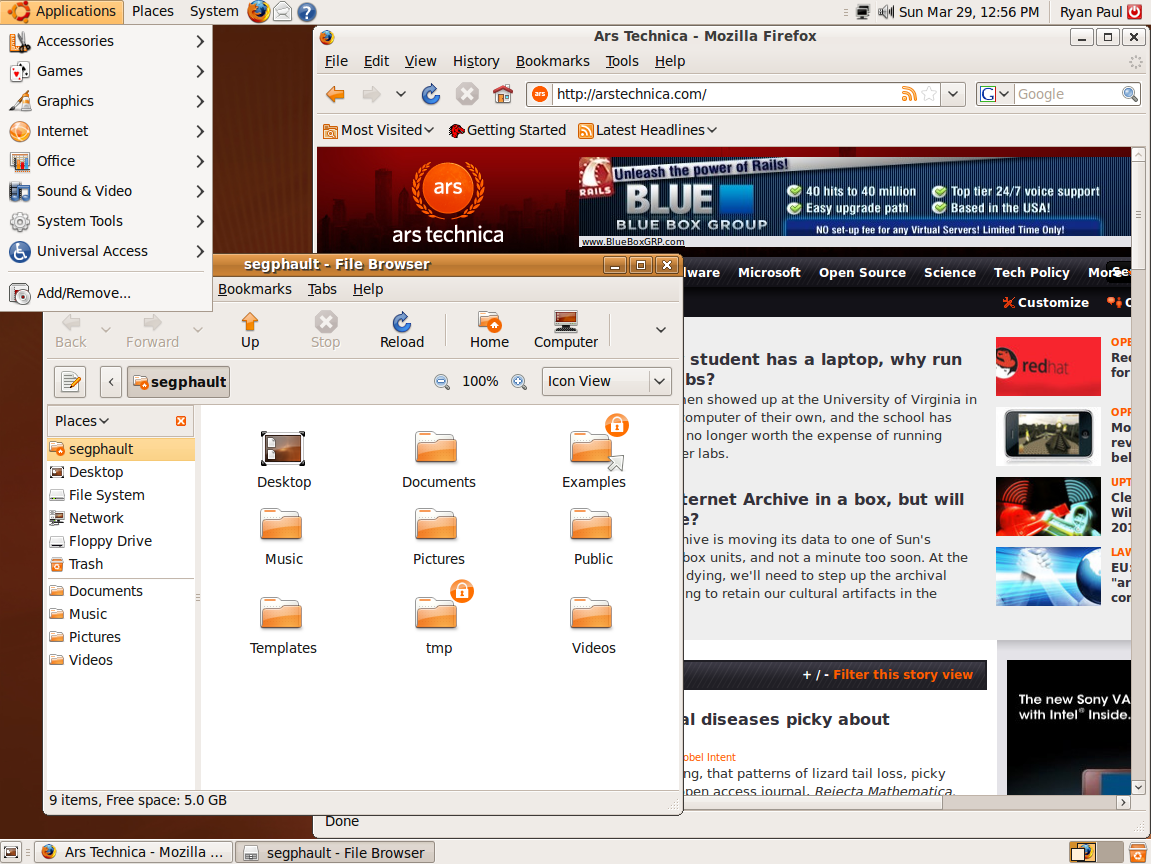Click Firefox back arrow button
The height and width of the screenshot is (866, 1151).
335,94
